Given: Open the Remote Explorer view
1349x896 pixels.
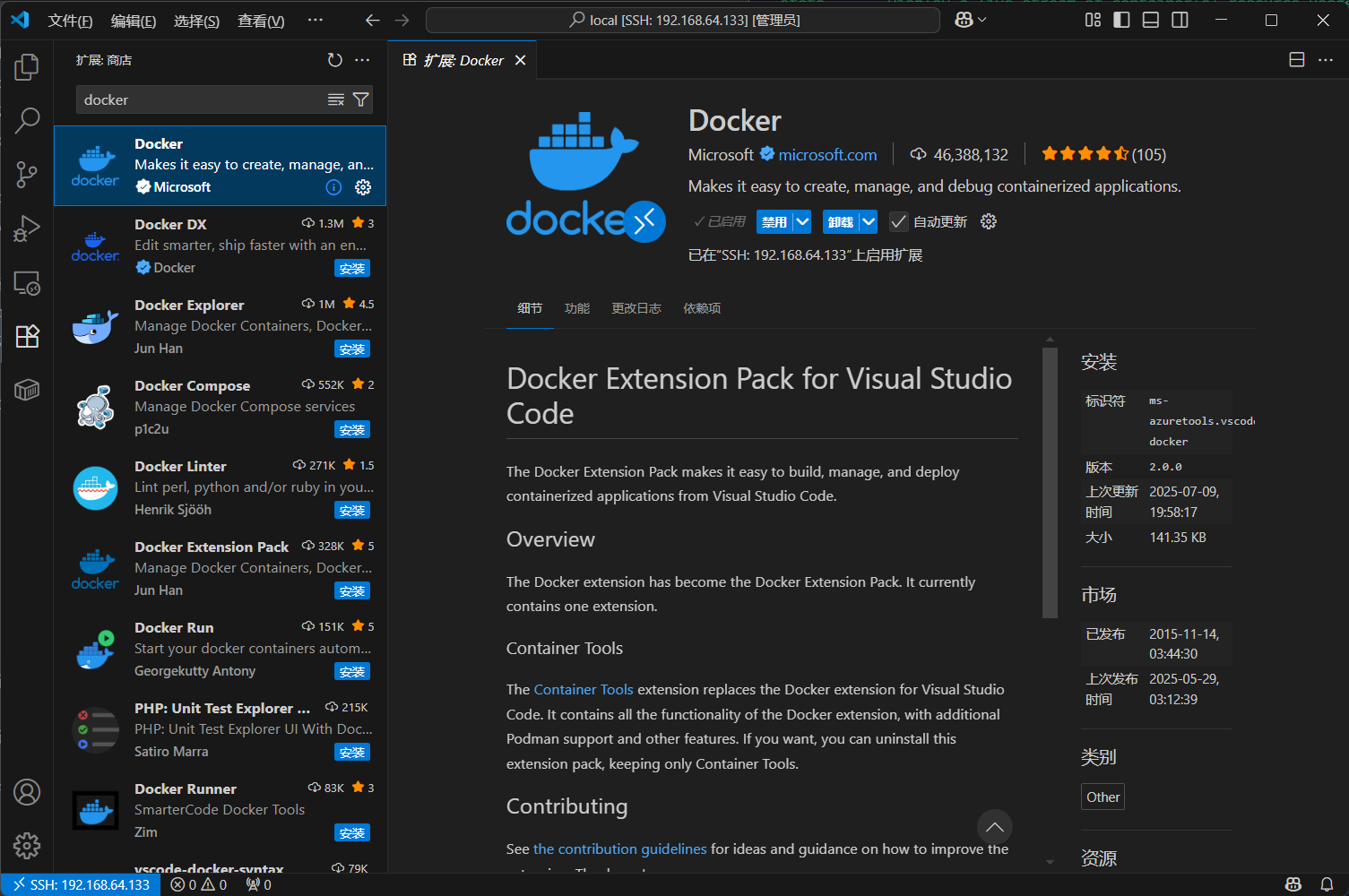Looking at the screenshot, I should pyautogui.click(x=27, y=283).
